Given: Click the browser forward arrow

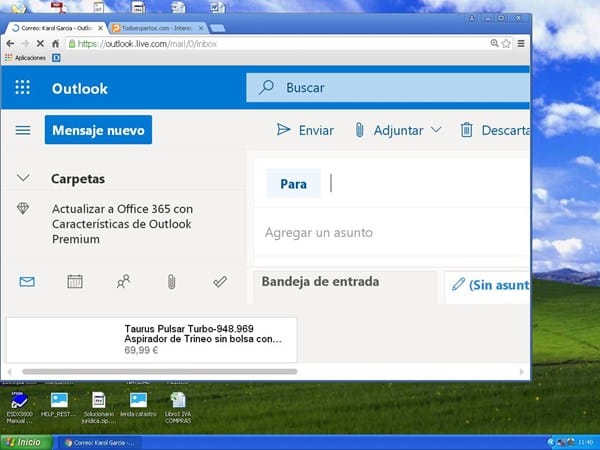Looking at the screenshot, I should pos(25,44).
